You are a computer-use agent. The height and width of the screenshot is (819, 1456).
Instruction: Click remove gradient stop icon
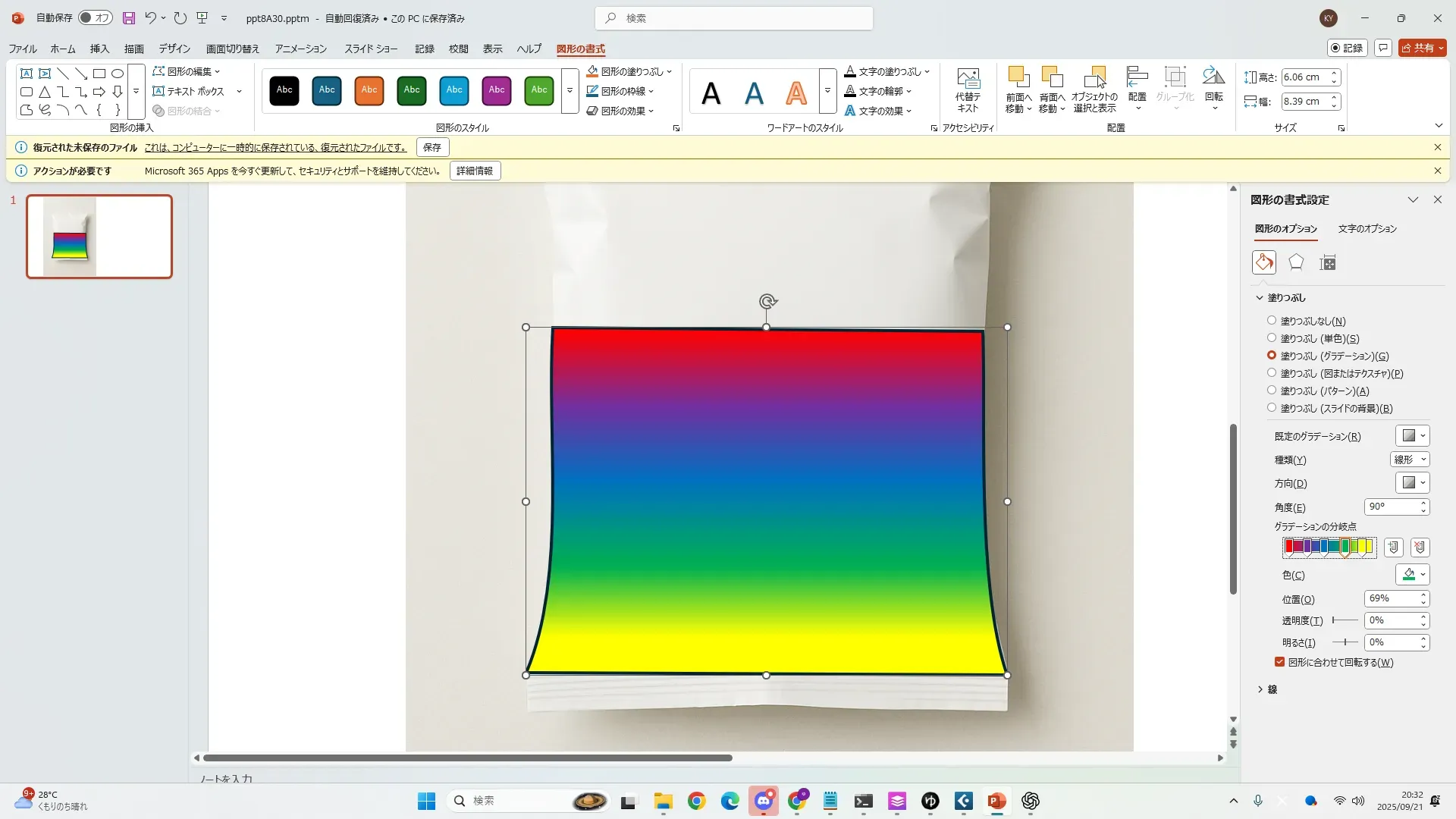tap(1420, 547)
